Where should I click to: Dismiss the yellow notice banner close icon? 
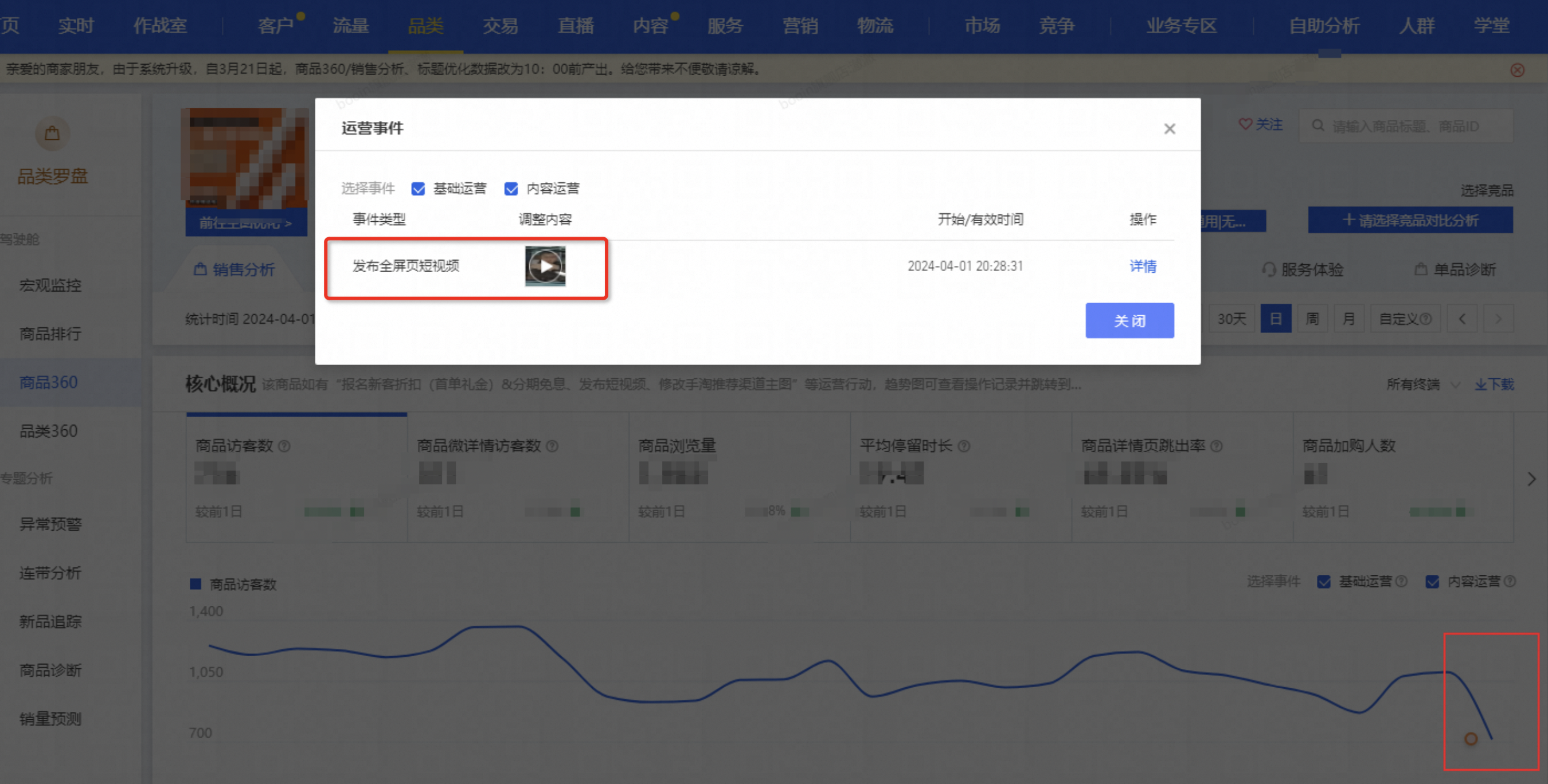(x=1516, y=70)
